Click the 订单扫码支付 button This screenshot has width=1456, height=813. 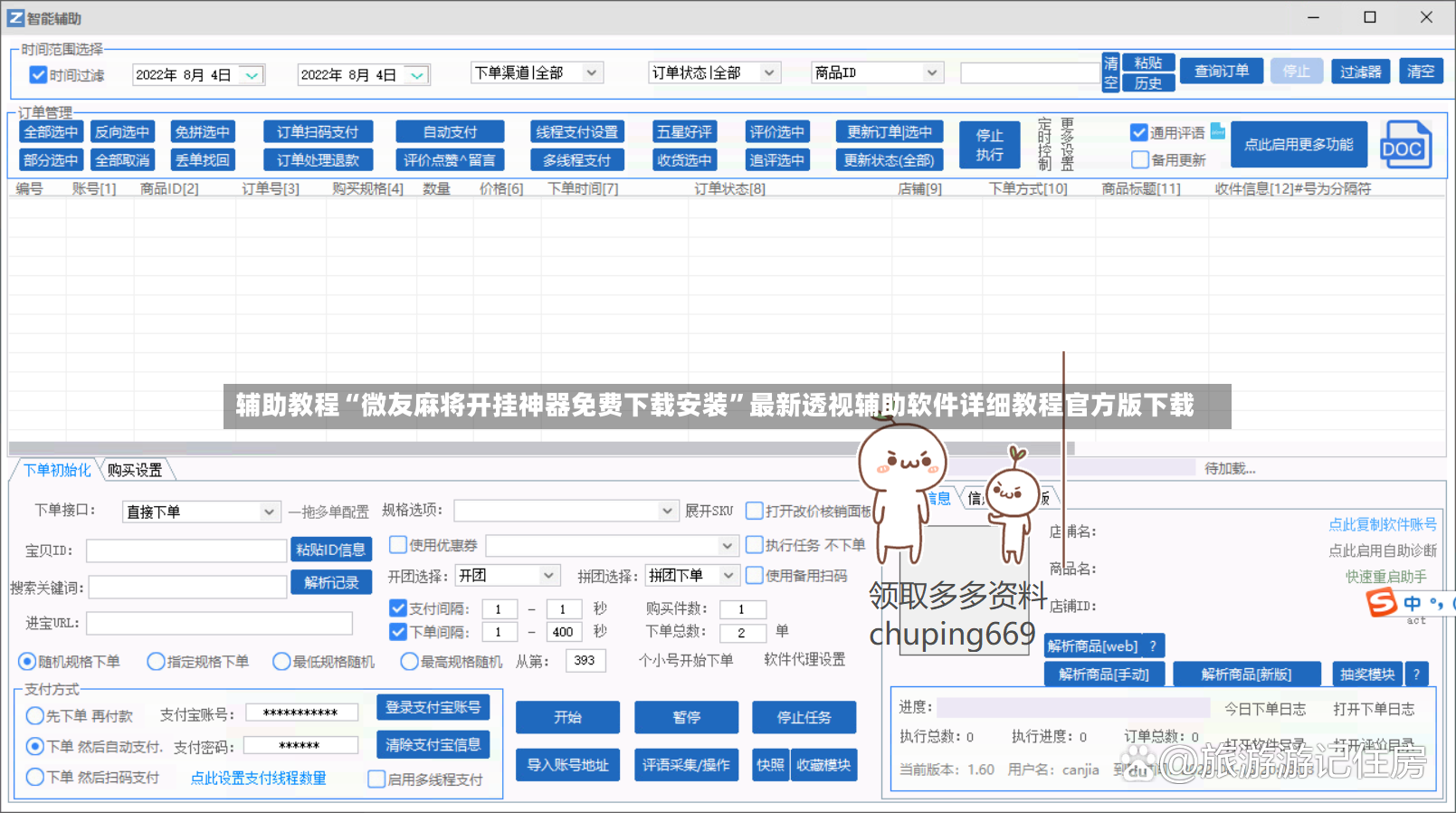(318, 131)
